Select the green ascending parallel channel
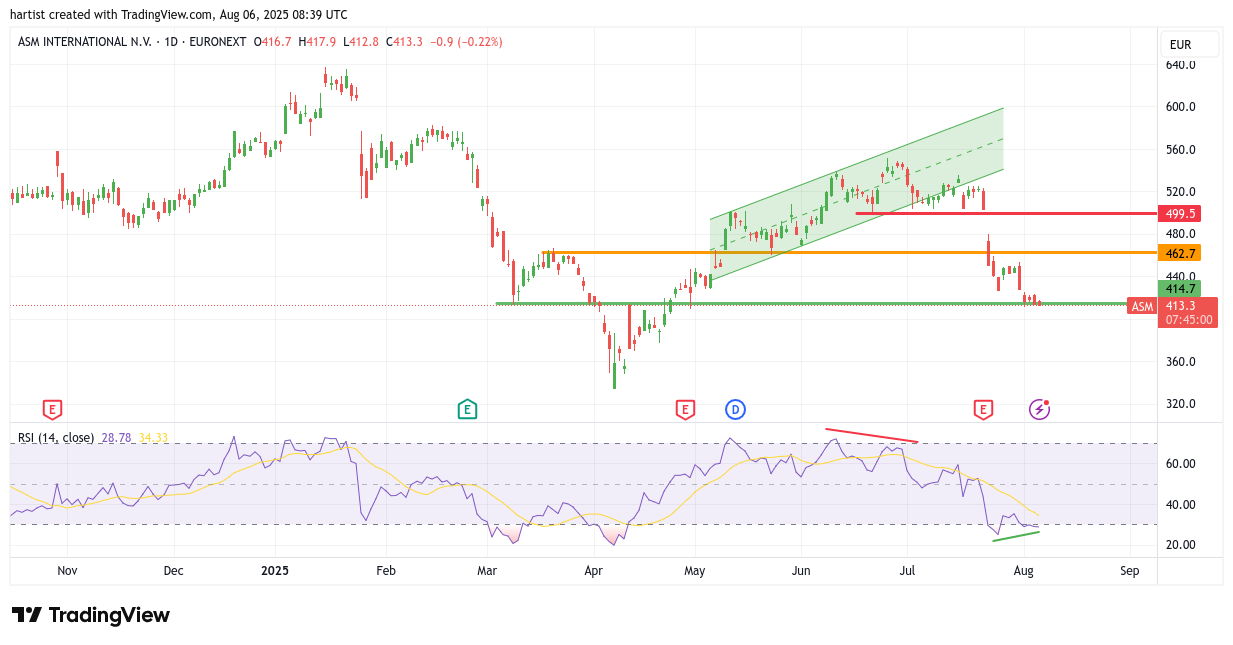 click(856, 194)
